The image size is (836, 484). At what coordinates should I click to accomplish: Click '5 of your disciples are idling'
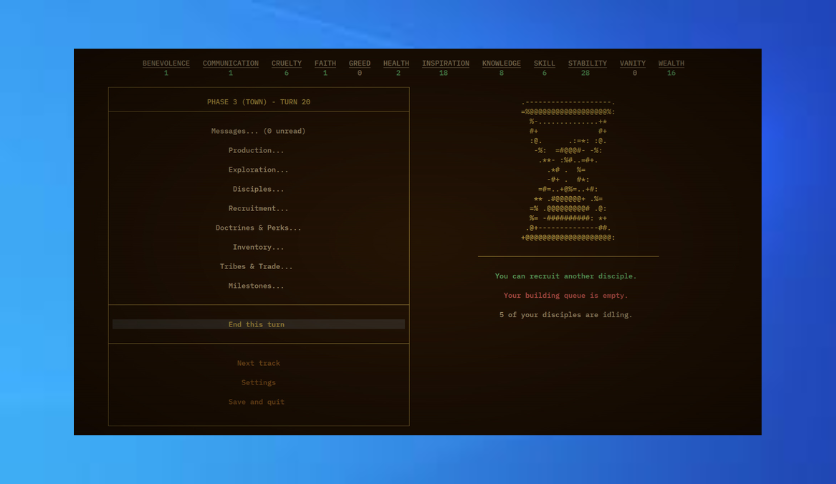[x=566, y=315]
